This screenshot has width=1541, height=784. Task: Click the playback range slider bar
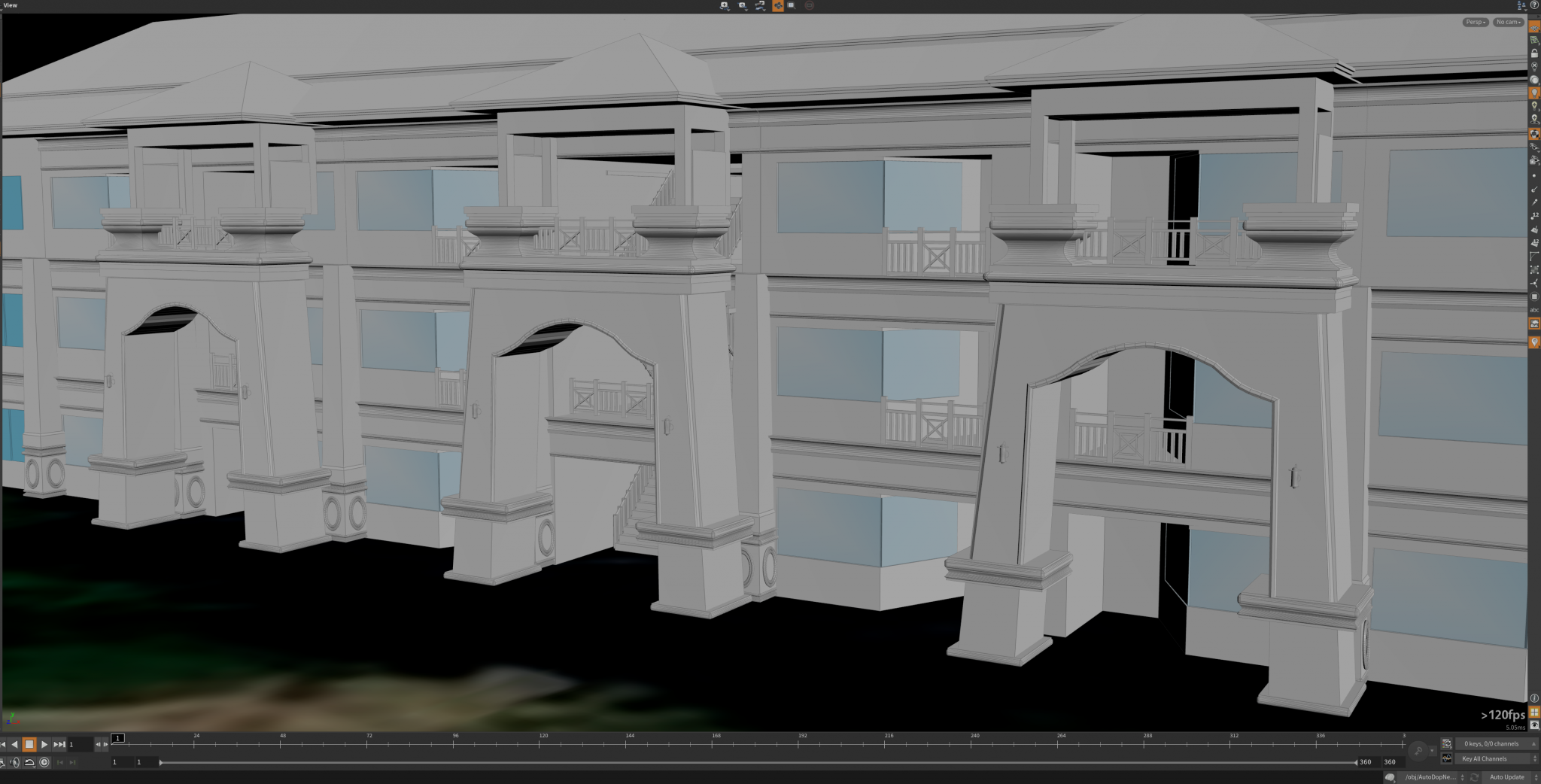[x=758, y=762]
